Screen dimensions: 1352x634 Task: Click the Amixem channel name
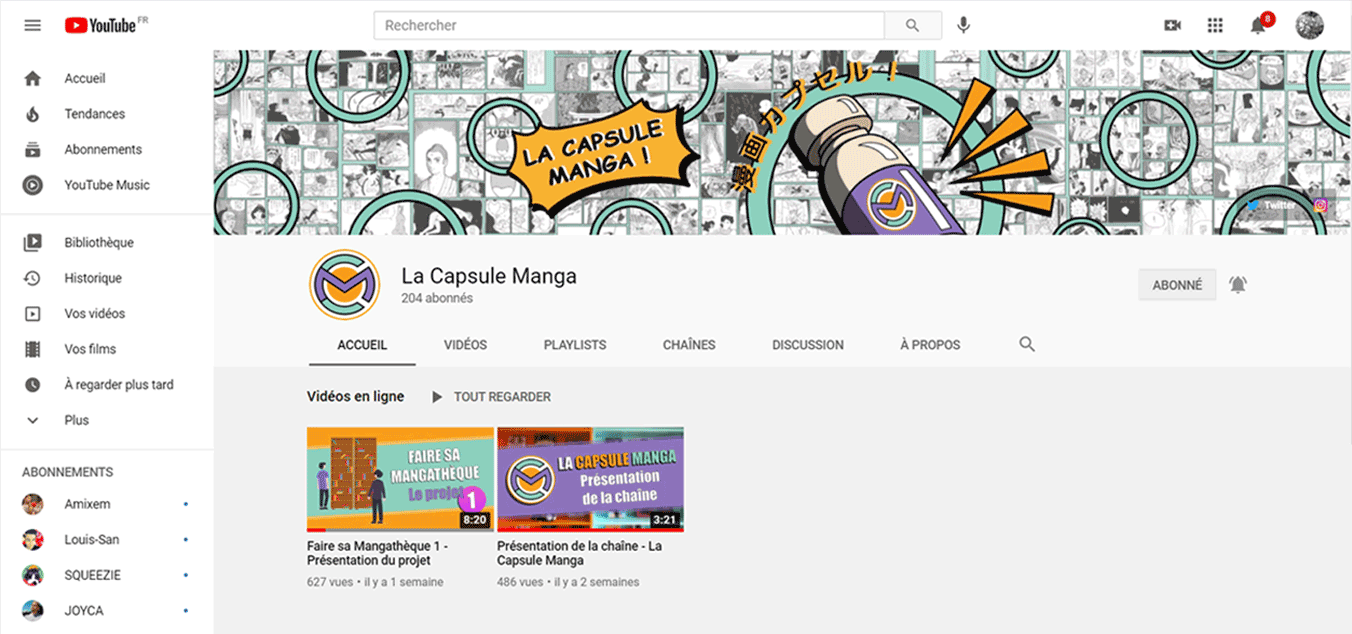(87, 504)
